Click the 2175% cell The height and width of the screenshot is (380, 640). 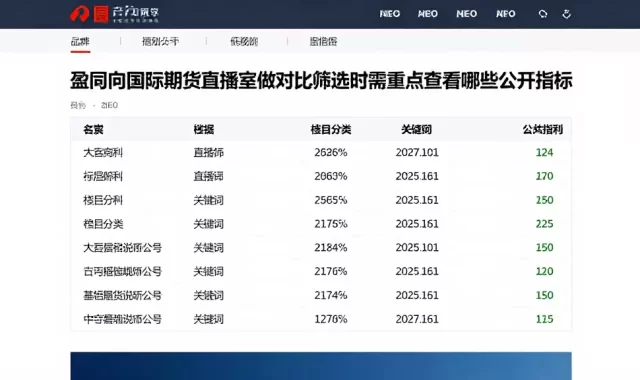331,224
